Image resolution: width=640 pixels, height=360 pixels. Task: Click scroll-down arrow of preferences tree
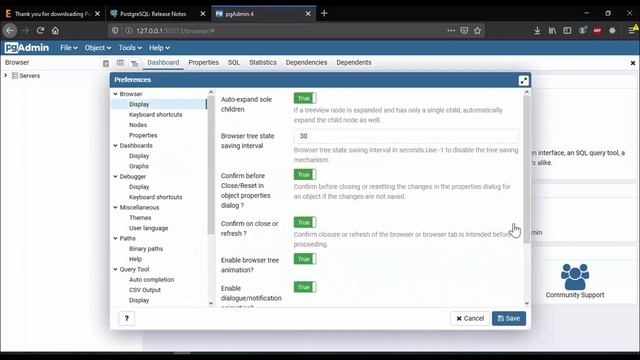click(x=211, y=303)
